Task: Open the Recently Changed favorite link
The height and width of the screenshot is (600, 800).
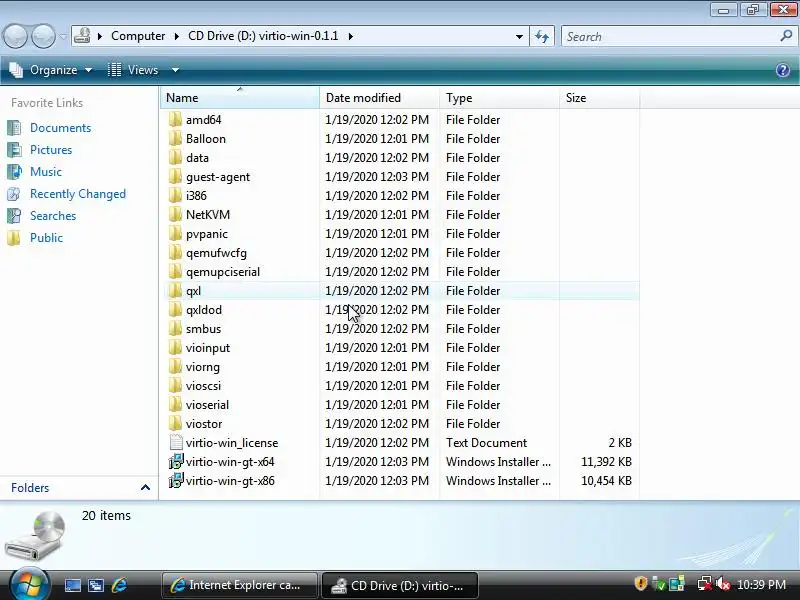Action: 78,194
